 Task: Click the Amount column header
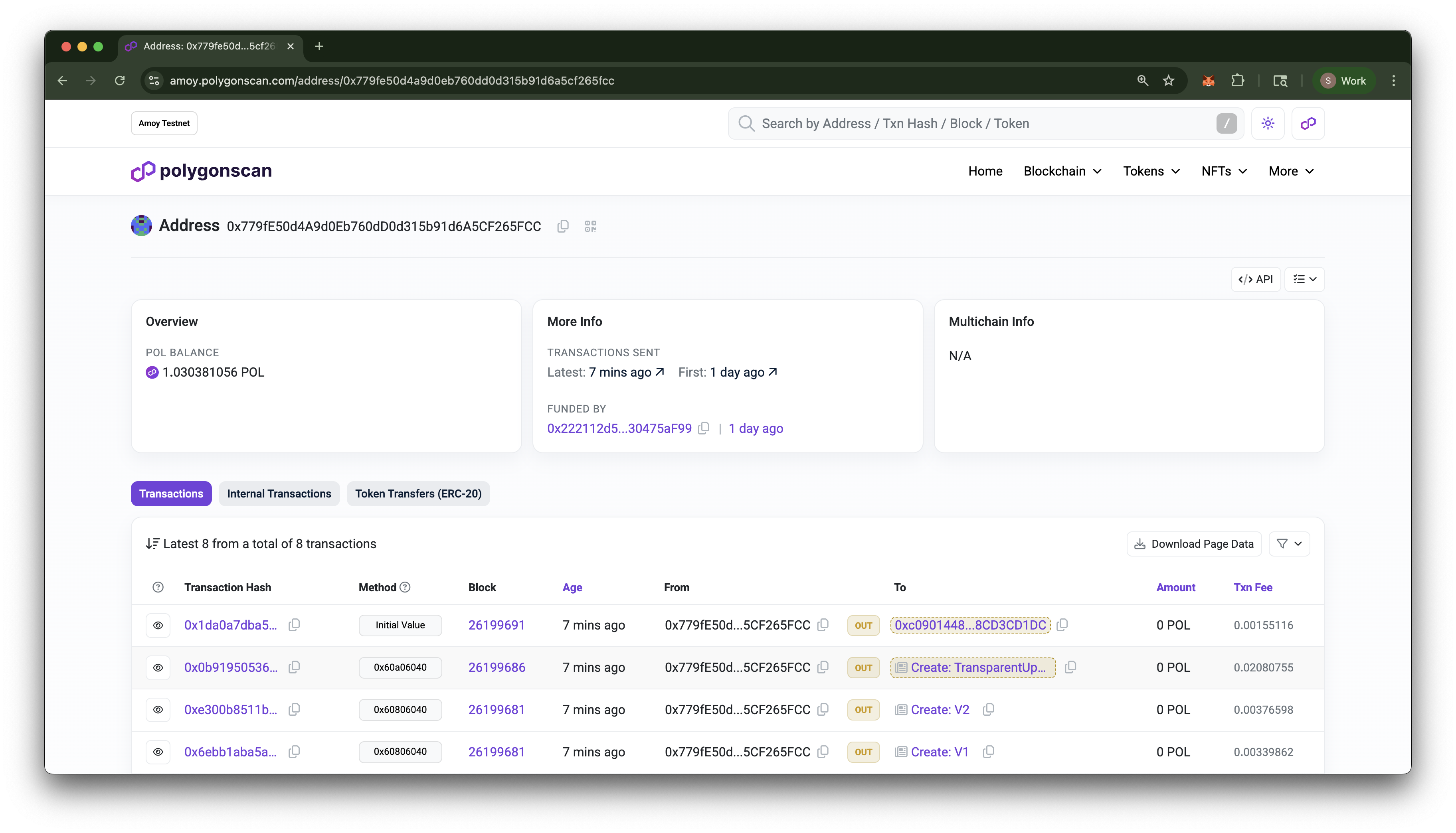pyautogui.click(x=1175, y=587)
